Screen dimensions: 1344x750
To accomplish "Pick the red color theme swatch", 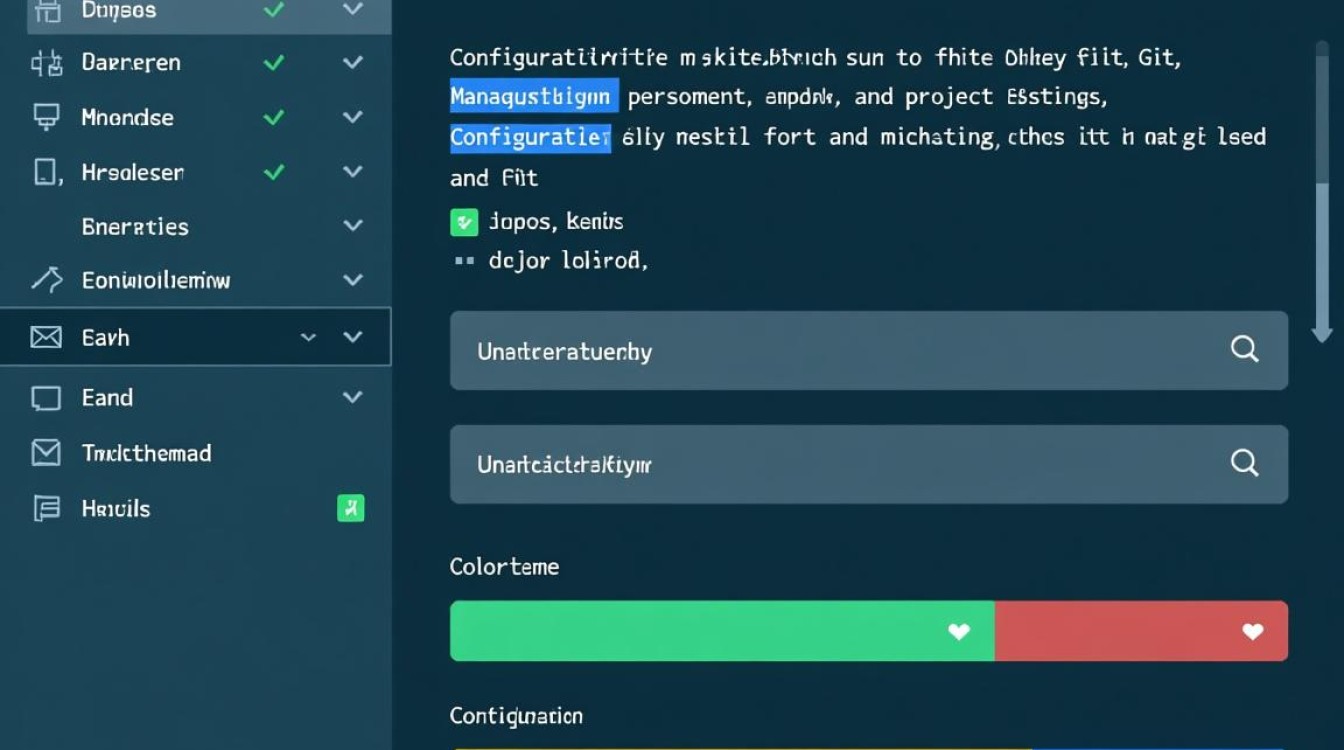I will click(1140, 631).
